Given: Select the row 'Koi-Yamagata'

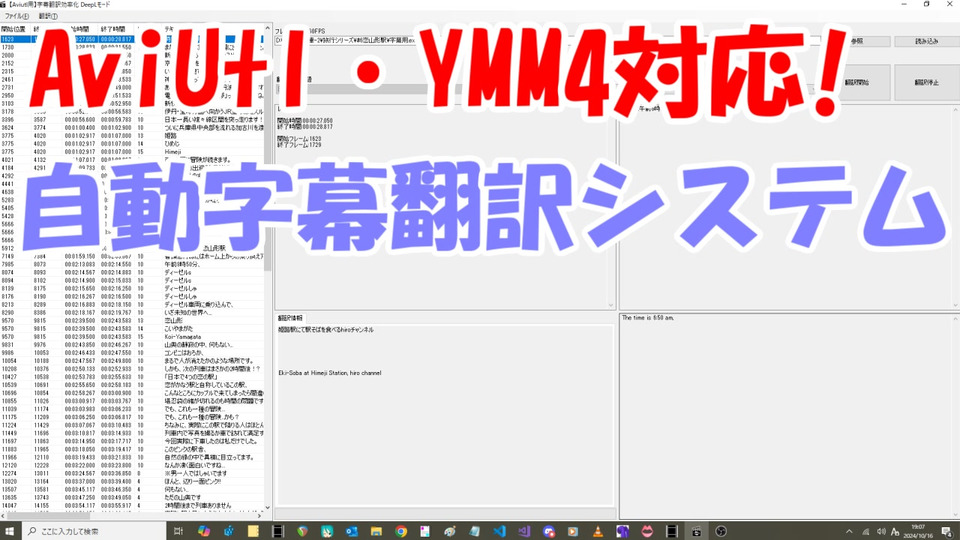Looking at the screenshot, I should (132, 337).
